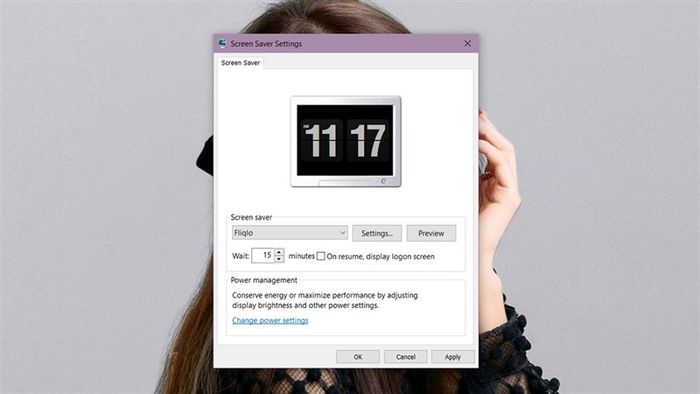The width and height of the screenshot is (700, 394).
Task: Click the Fliqlo clock preview monitor
Action: coord(346,141)
